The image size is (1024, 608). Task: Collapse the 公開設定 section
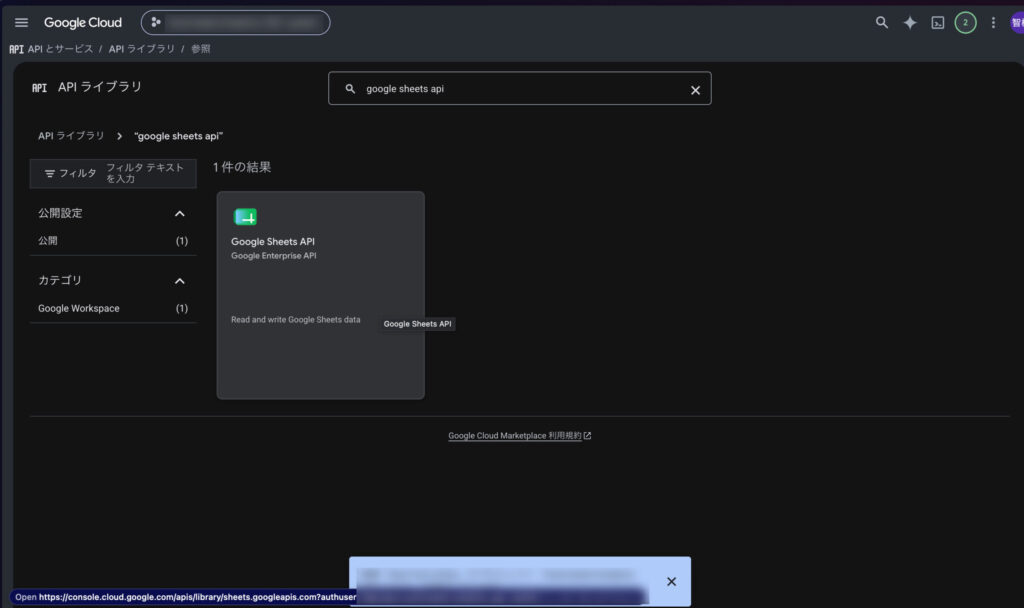pyautogui.click(x=180, y=214)
